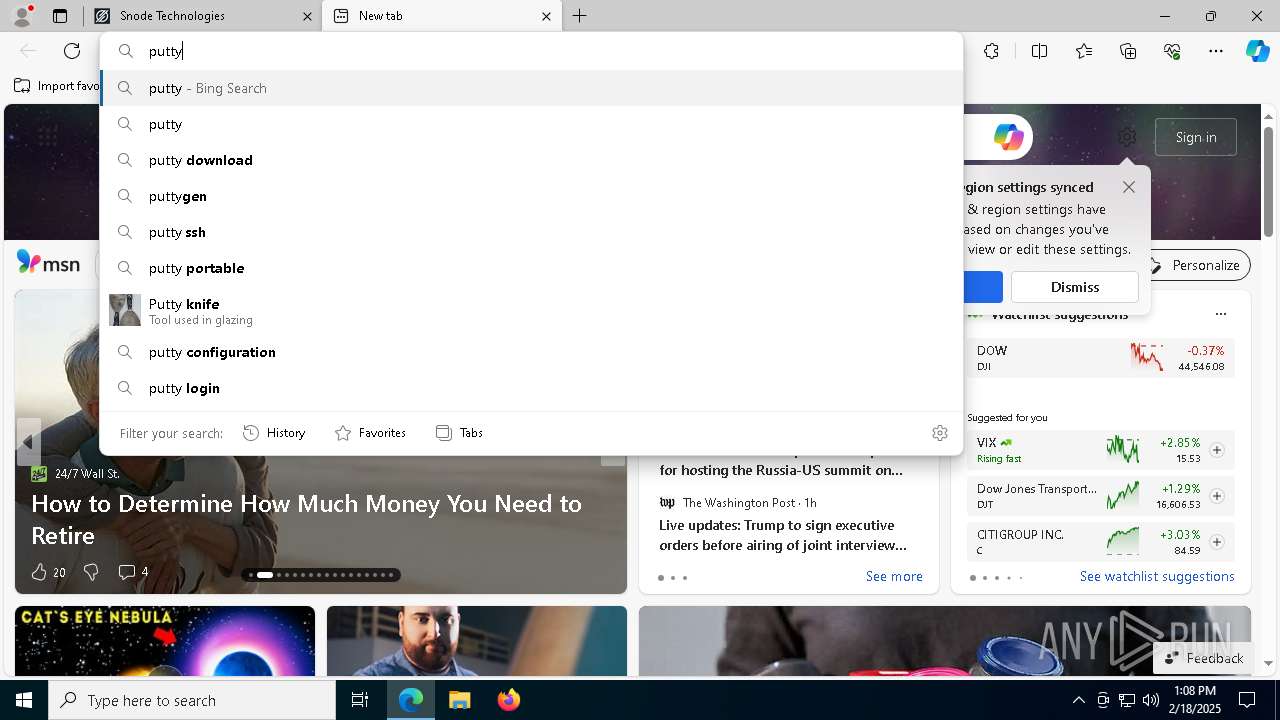The width and height of the screenshot is (1280, 720).
Task: Add Dow Jones Transport to watchlist
Action: [1217, 496]
